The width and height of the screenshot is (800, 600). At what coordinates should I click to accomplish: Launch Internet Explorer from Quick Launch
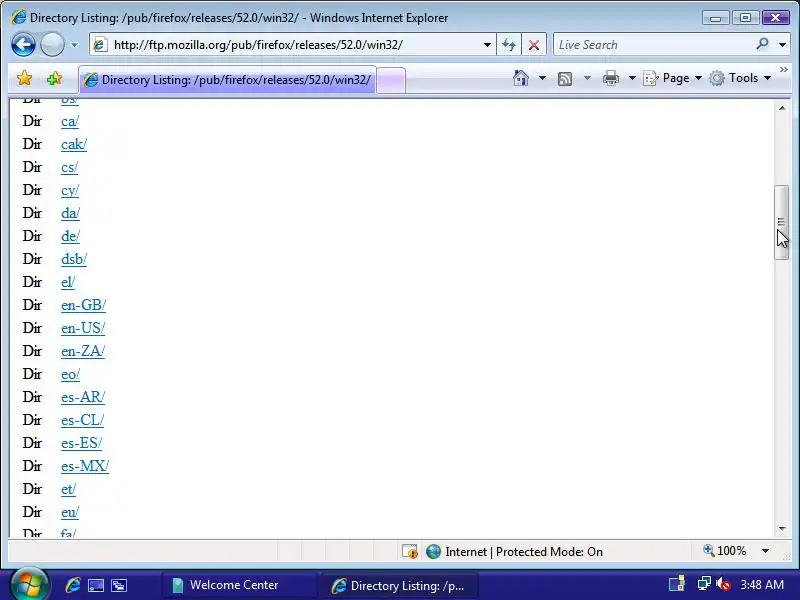[x=73, y=585]
